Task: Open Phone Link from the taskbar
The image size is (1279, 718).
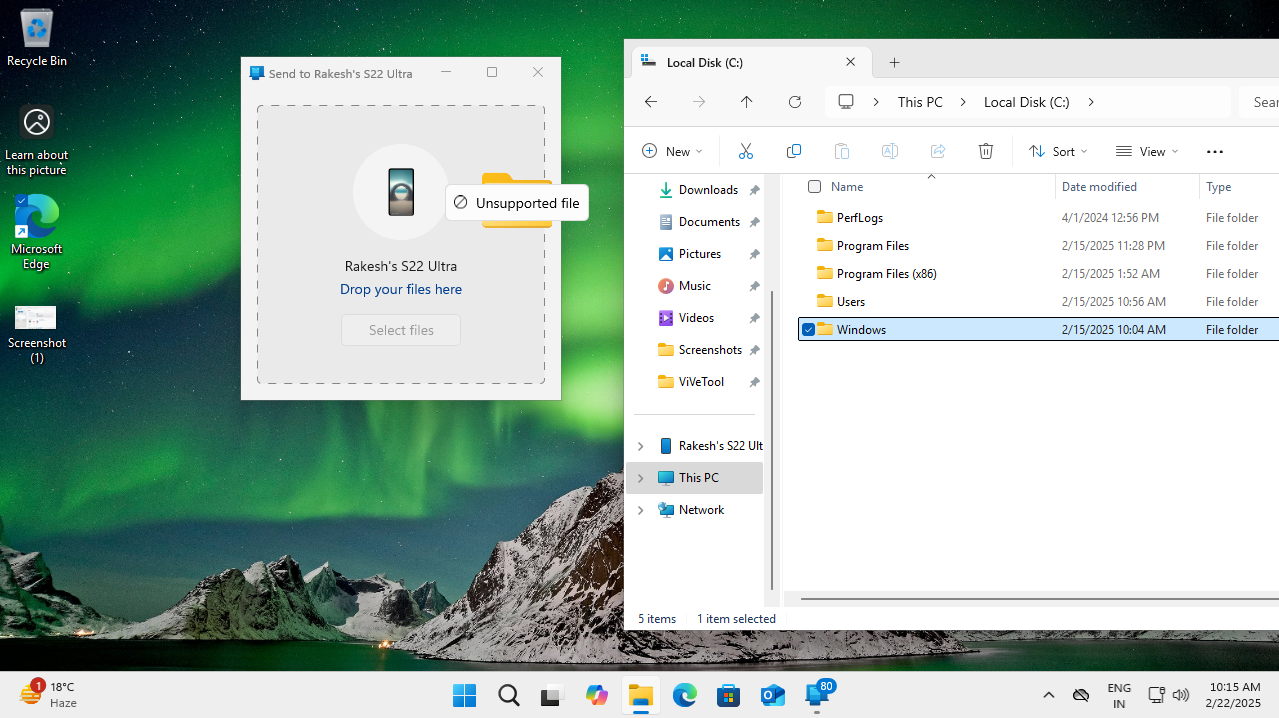Action: pyautogui.click(x=816, y=695)
